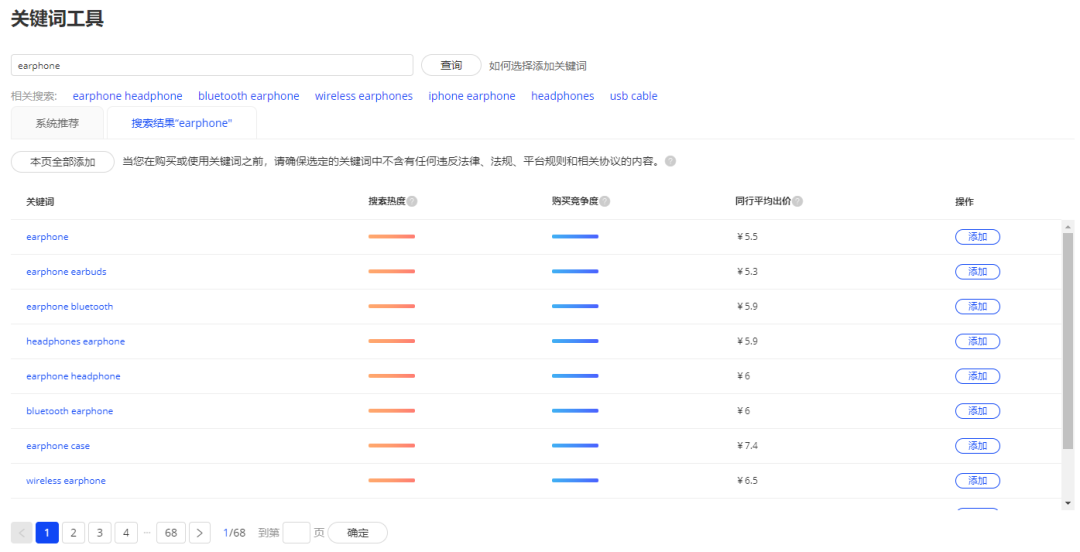The image size is (1080, 552).
Task: Open 如何选择添加关键词 help link
Action: click(x=537, y=66)
